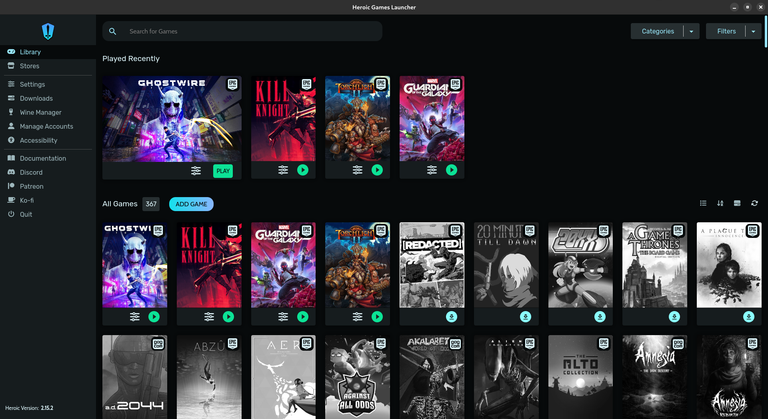
Task: Open settings for Kill Knight in All Games
Action: click(x=209, y=317)
